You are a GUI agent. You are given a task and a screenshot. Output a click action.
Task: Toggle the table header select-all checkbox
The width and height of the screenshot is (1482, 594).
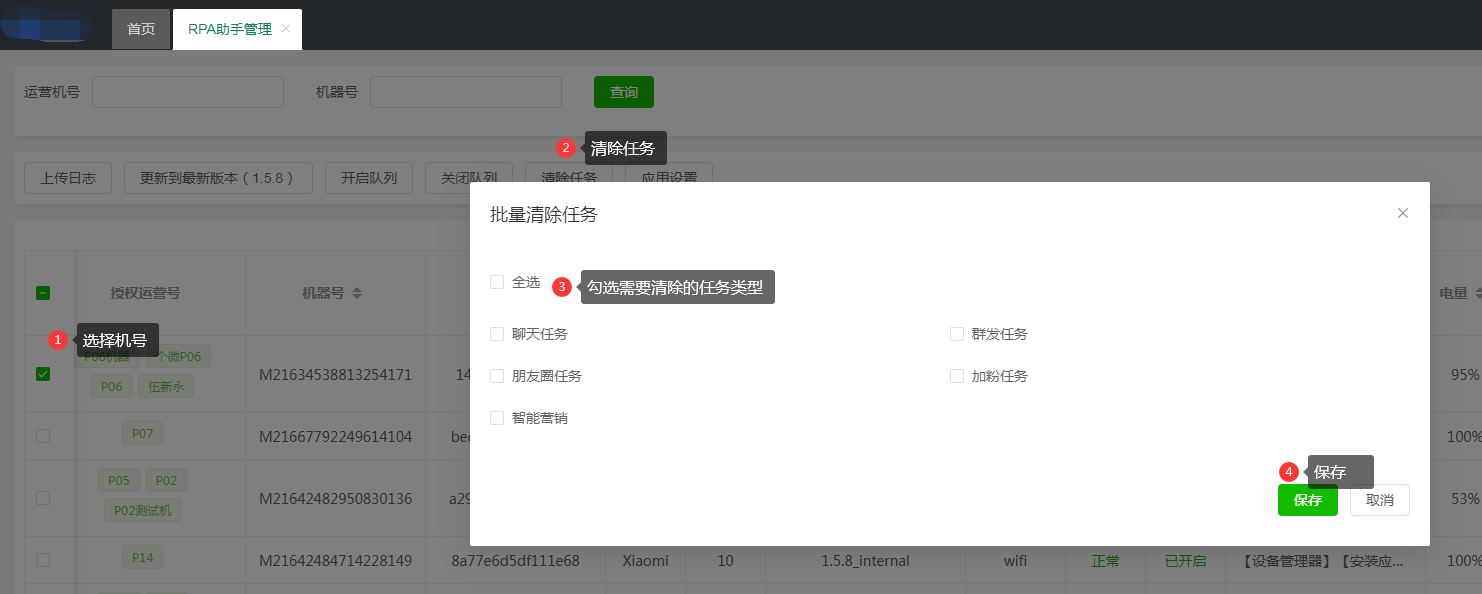pyautogui.click(x=43, y=293)
